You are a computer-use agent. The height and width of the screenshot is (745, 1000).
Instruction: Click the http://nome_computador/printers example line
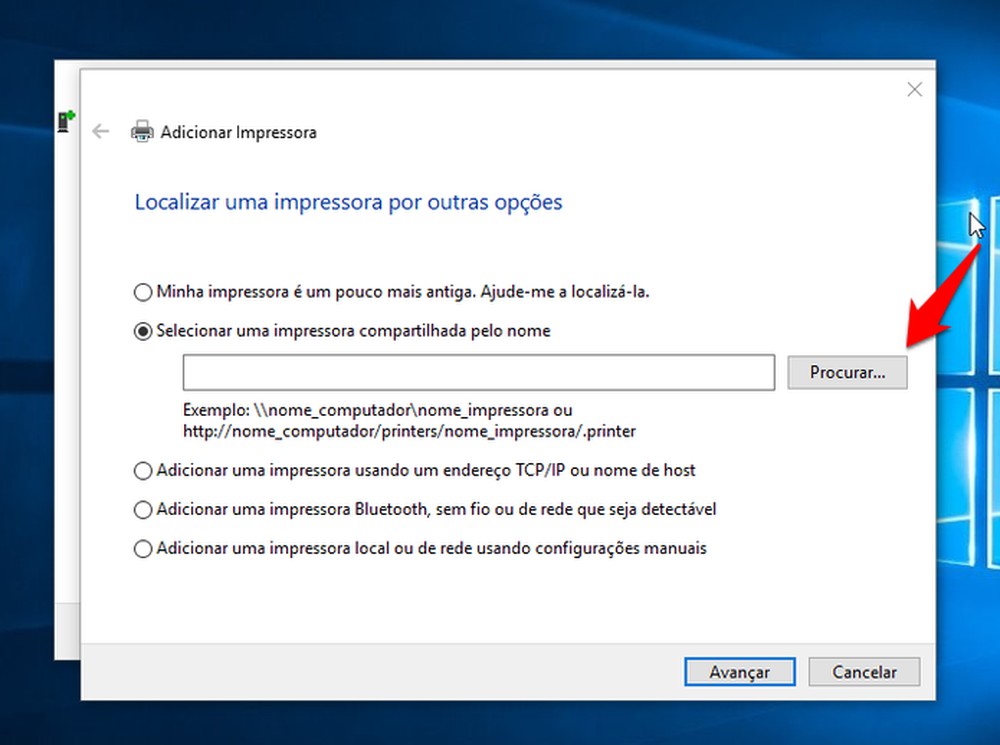[x=409, y=432]
